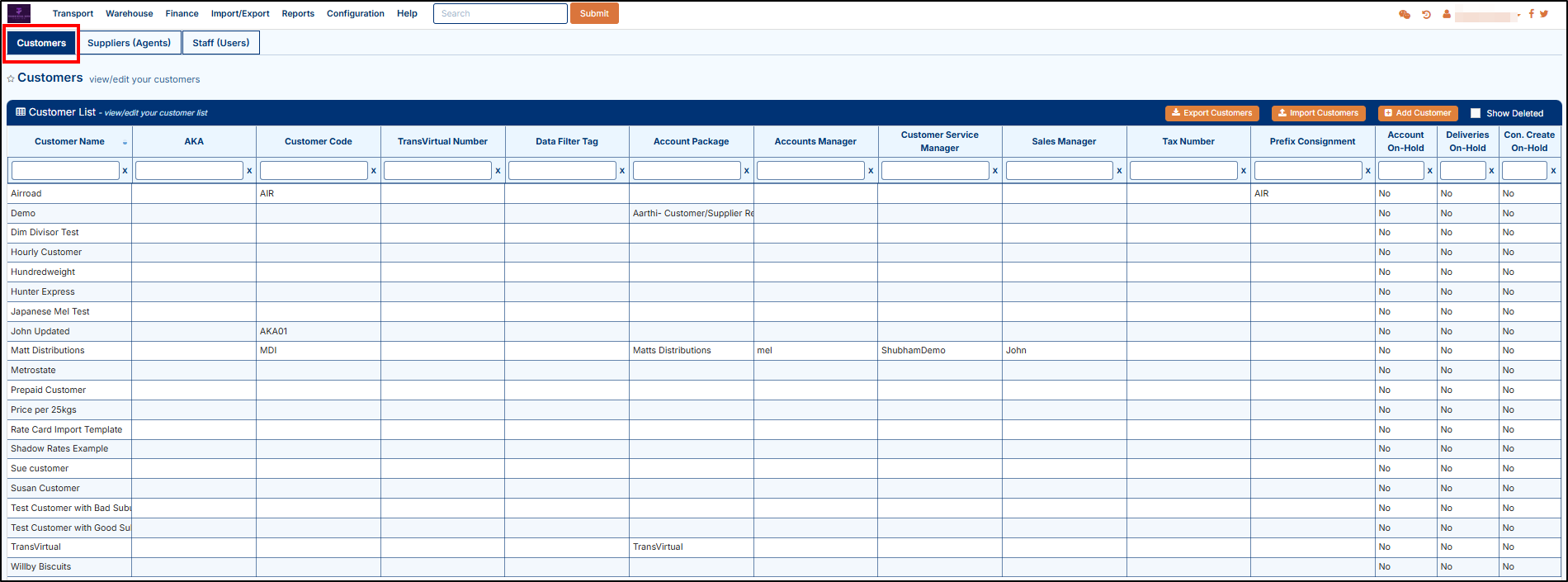Click the Export Customers button
Viewport: 1568px width, 582px height.
(x=1212, y=113)
